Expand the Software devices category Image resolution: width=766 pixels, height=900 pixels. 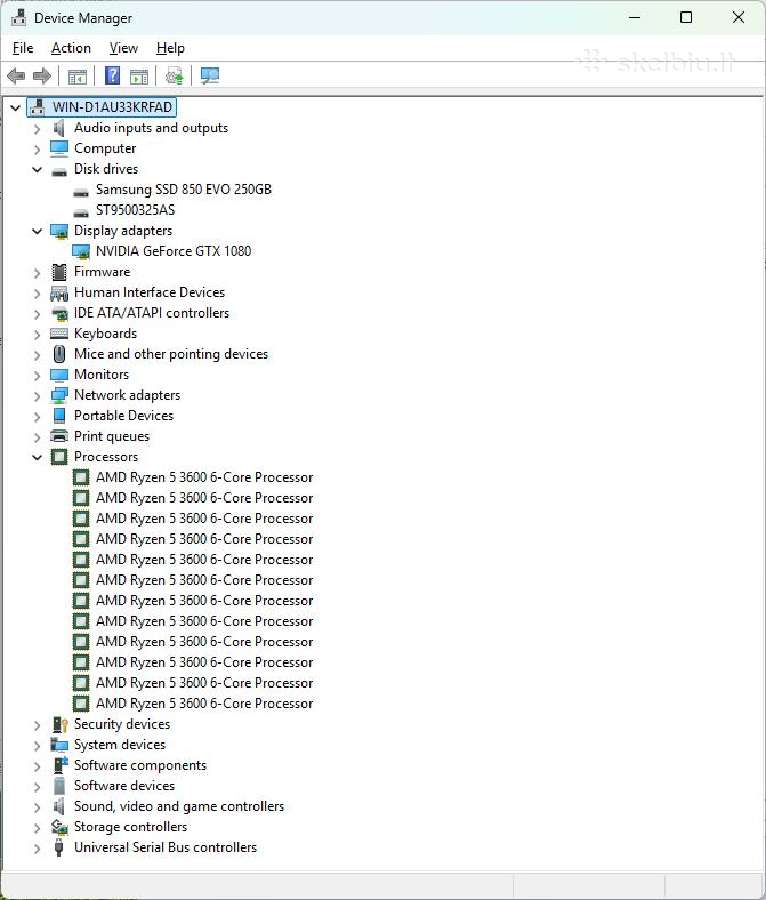point(37,786)
